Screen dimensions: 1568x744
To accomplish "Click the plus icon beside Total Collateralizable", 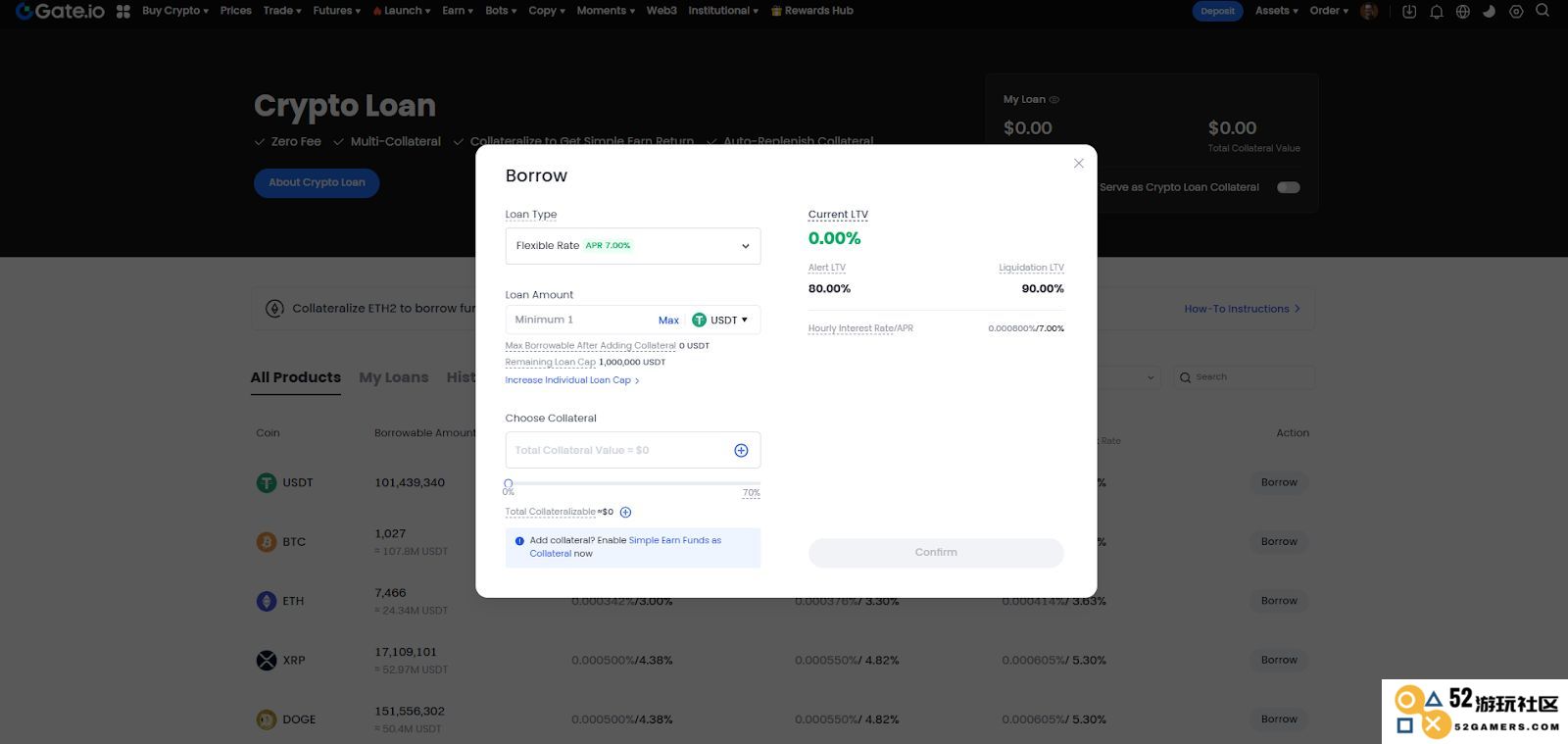I will [x=625, y=512].
